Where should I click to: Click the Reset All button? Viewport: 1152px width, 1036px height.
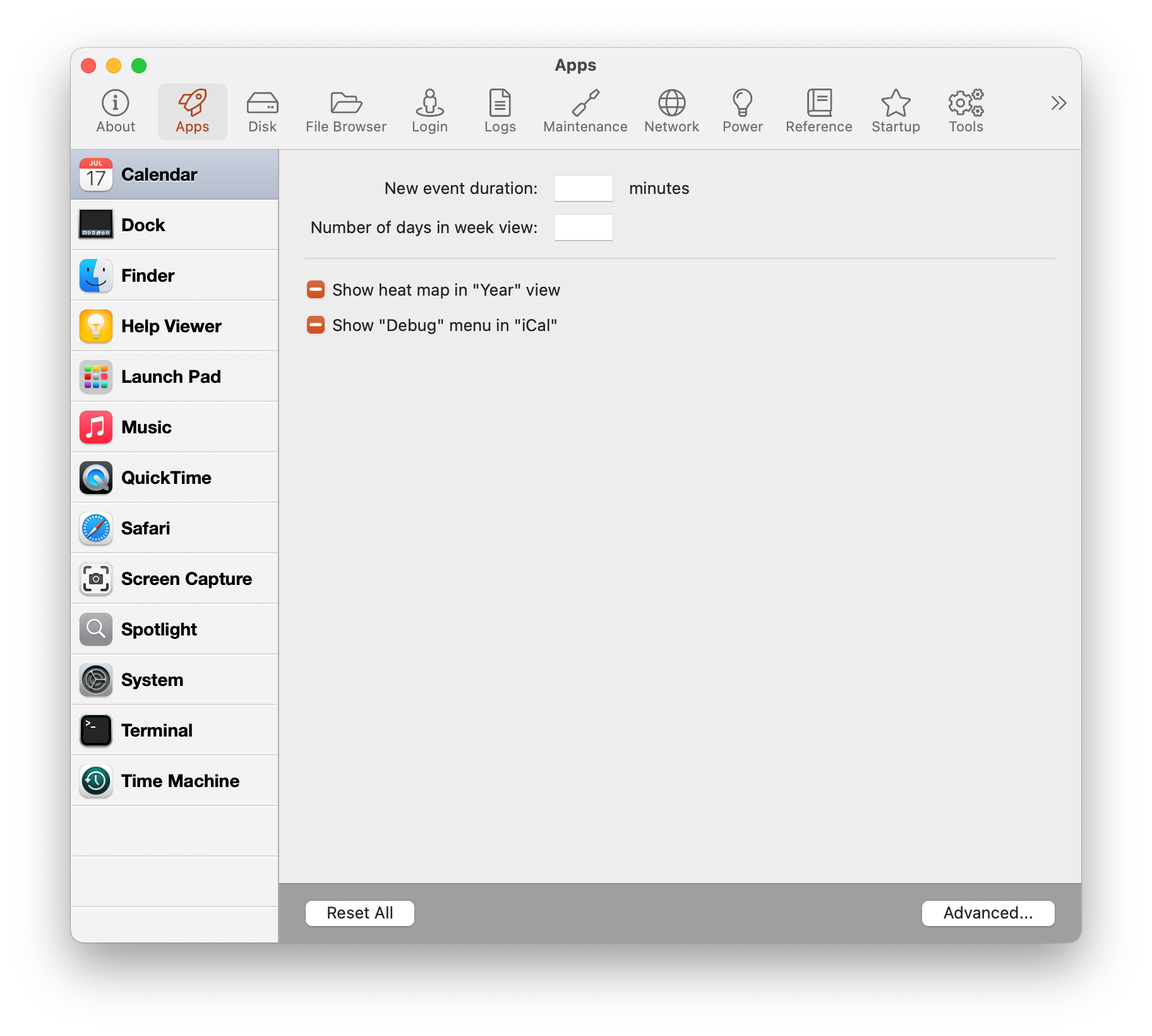(x=360, y=913)
